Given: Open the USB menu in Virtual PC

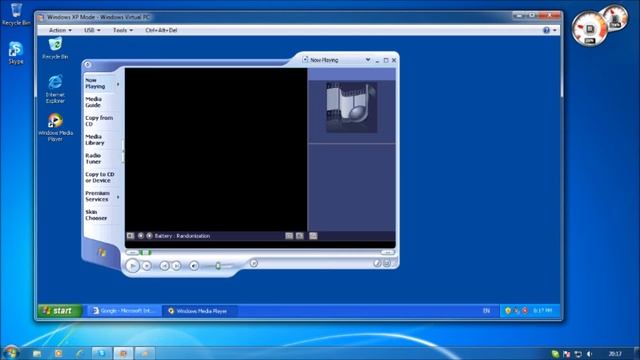Looking at the screenshot, I should [92, 30].
